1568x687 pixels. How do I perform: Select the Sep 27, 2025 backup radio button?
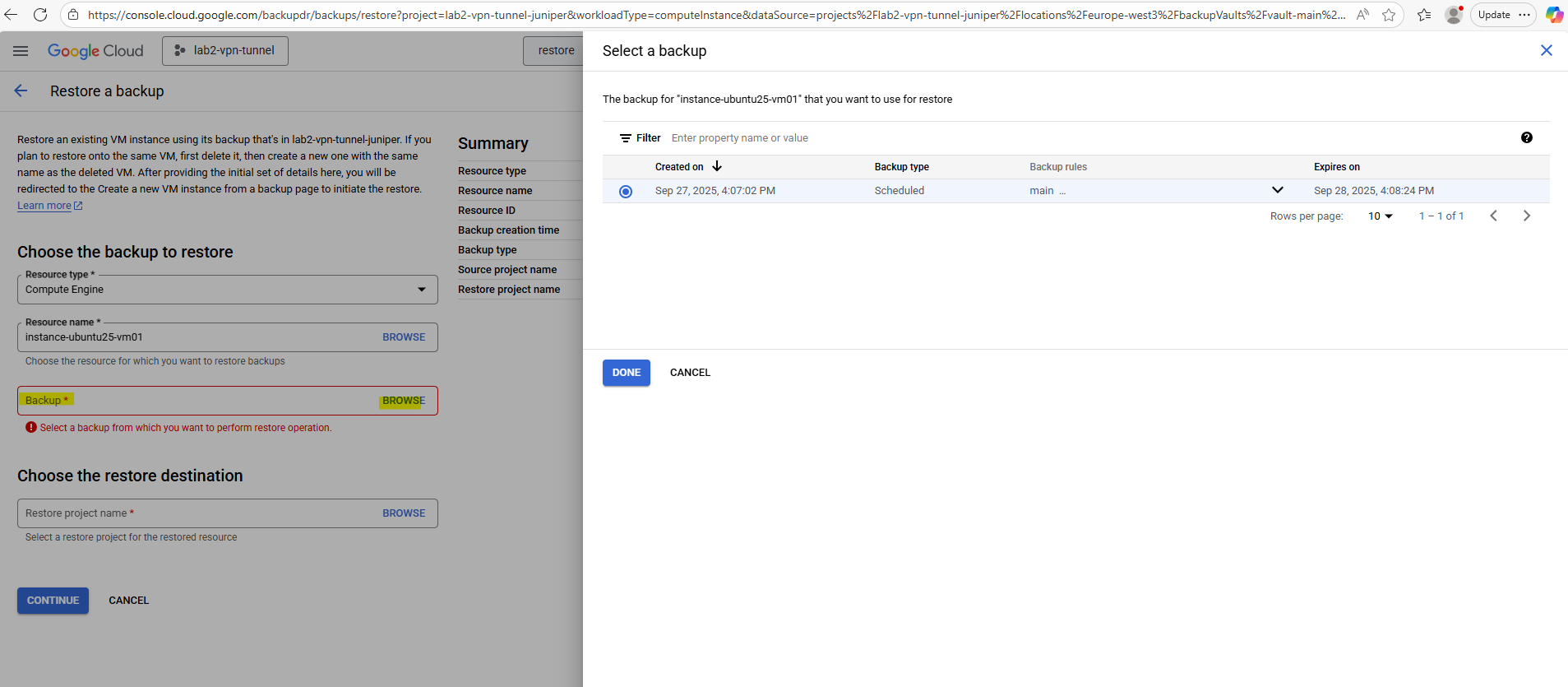coord(626,191)
